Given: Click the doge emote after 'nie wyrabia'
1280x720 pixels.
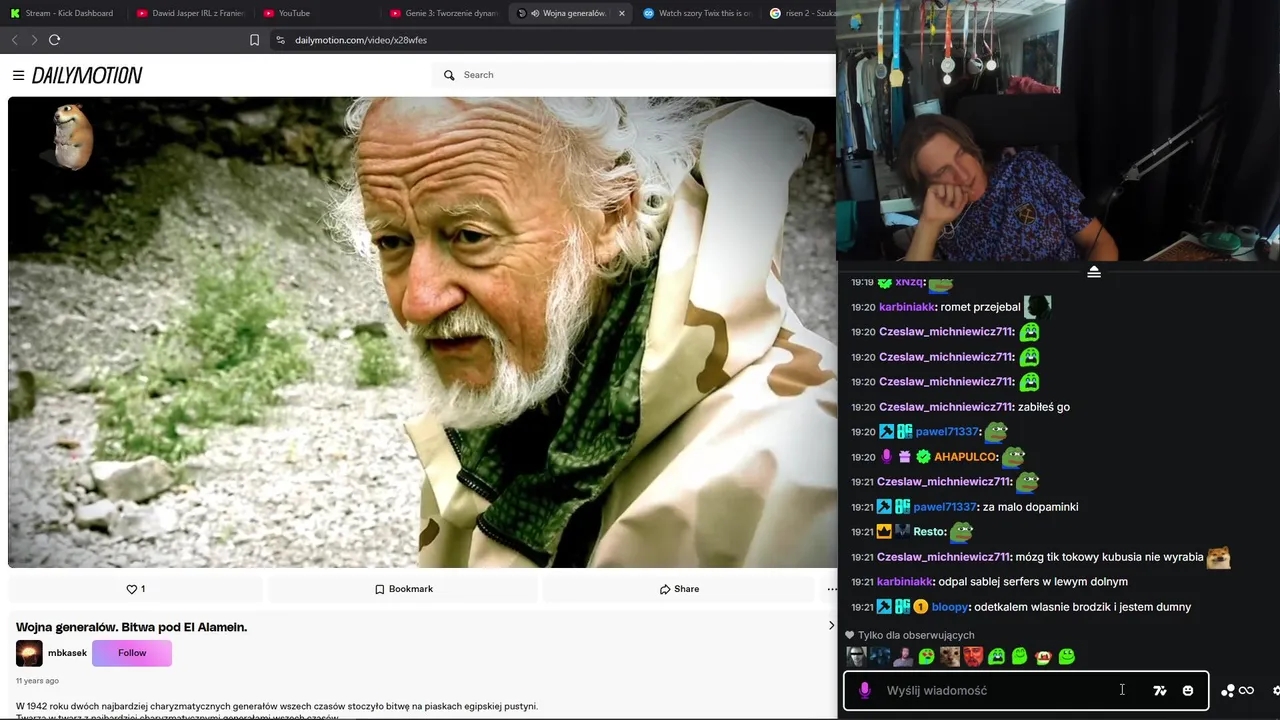Looking at the screenshot, I should (x=1218, y=557).
